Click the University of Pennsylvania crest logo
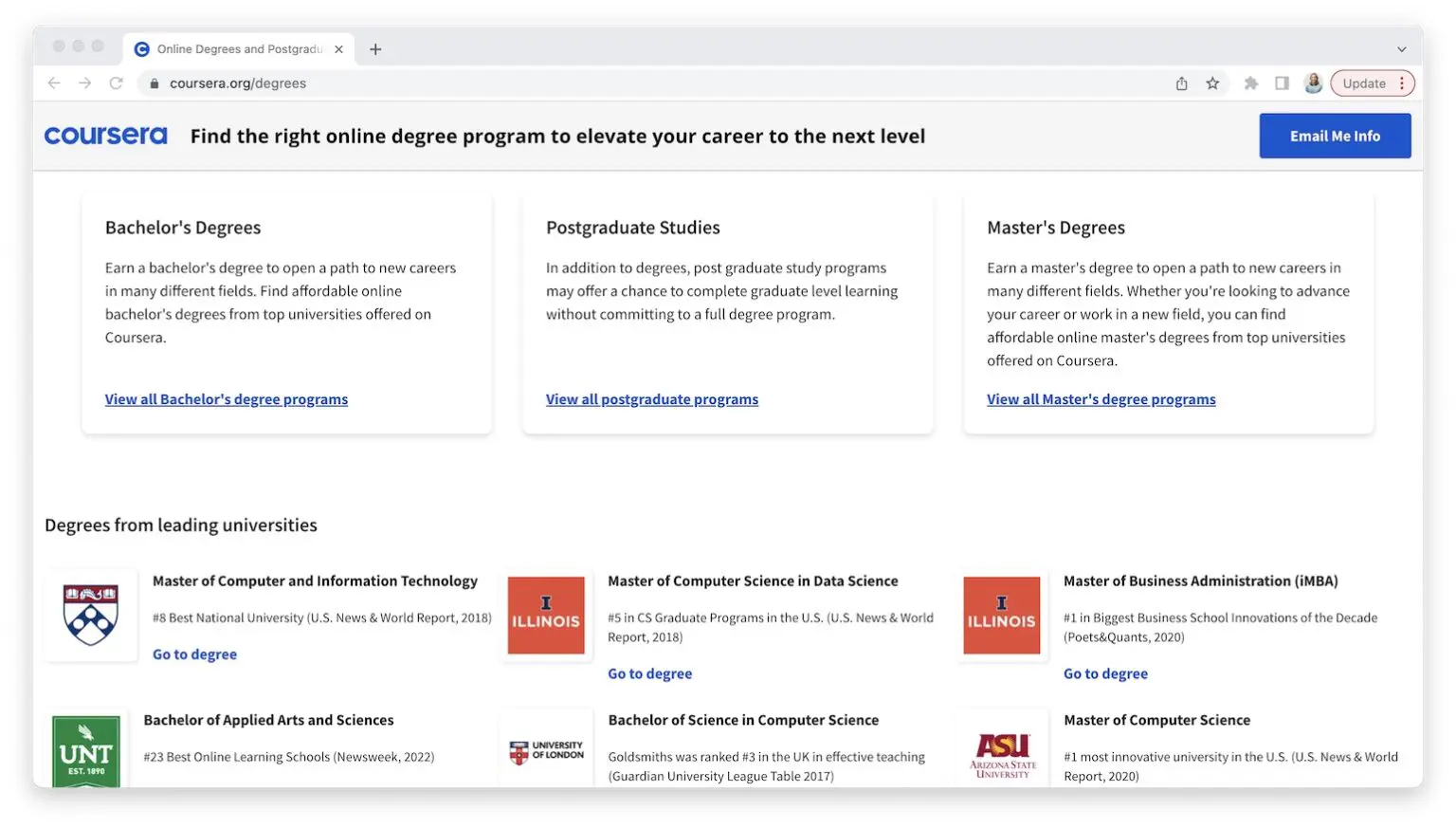This screenshot has height=828, width=1456. click(90, 615)
